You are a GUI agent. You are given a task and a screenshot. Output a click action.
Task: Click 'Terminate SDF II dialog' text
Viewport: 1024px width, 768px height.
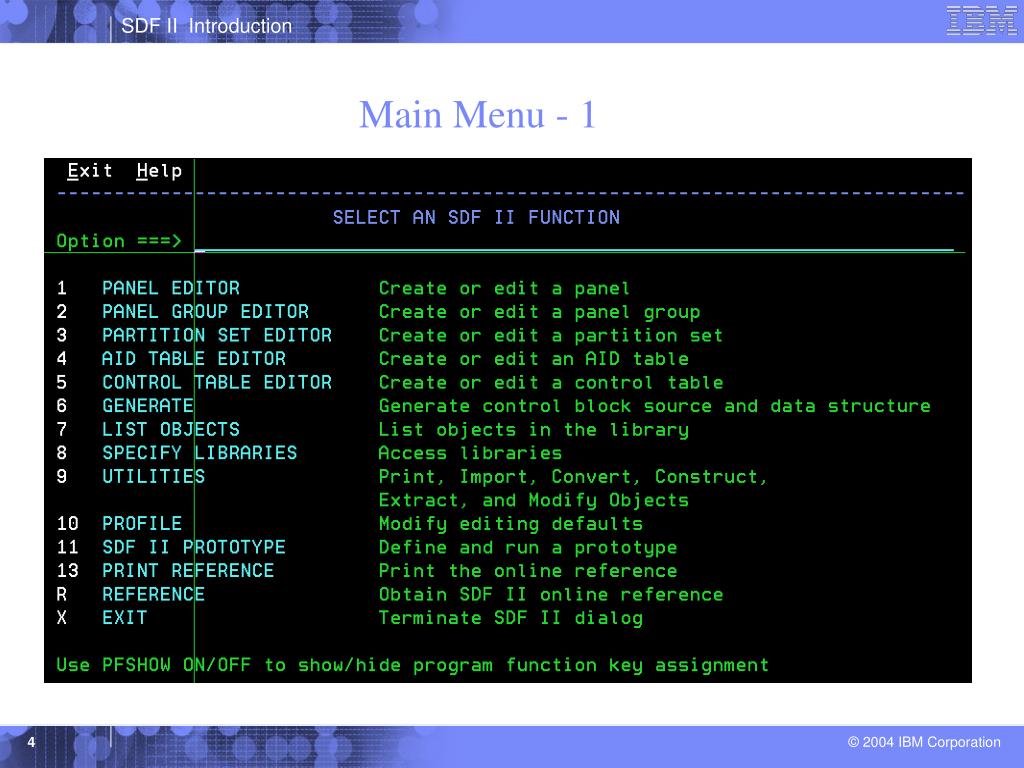click(511, 618)
